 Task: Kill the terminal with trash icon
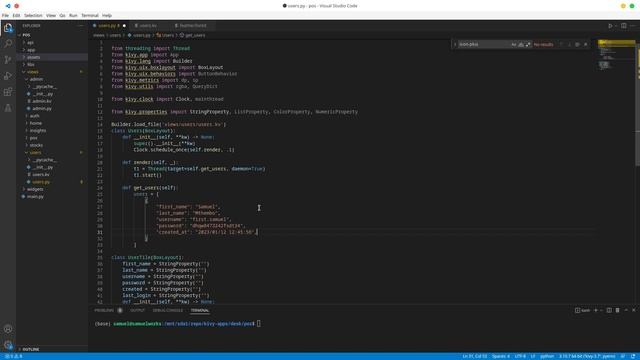[x=617, y=310]
